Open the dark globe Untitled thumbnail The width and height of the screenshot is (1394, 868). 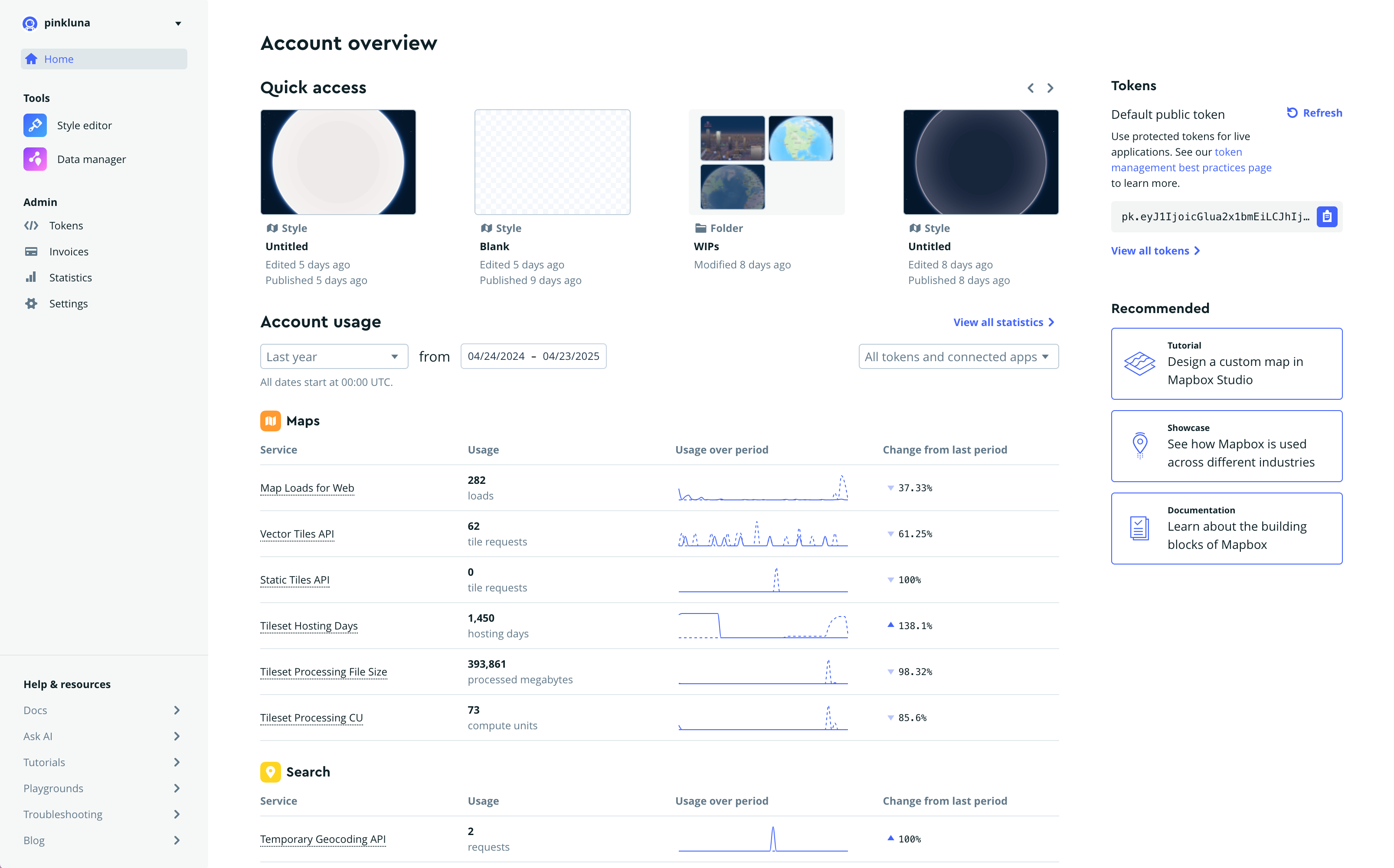pos(981,162)
